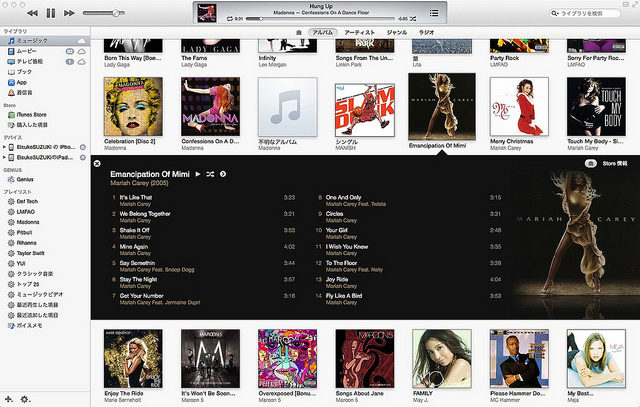Image resolution: width=640 pixels, height=407 pixels.
Task: Open Store 情報 in album panel
Action: 615,163
